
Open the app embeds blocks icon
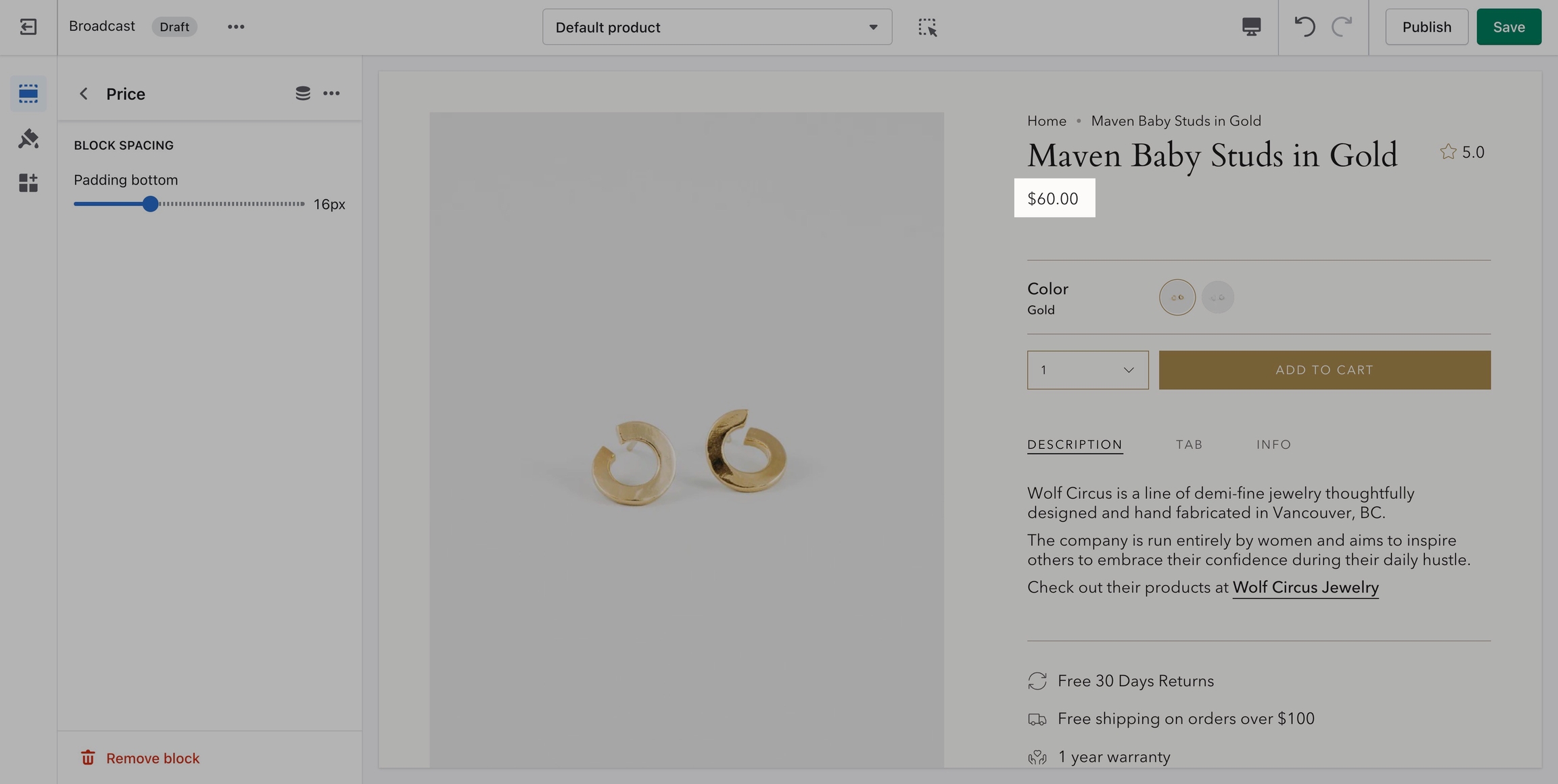pyautogui.click(x=28, y=183)
